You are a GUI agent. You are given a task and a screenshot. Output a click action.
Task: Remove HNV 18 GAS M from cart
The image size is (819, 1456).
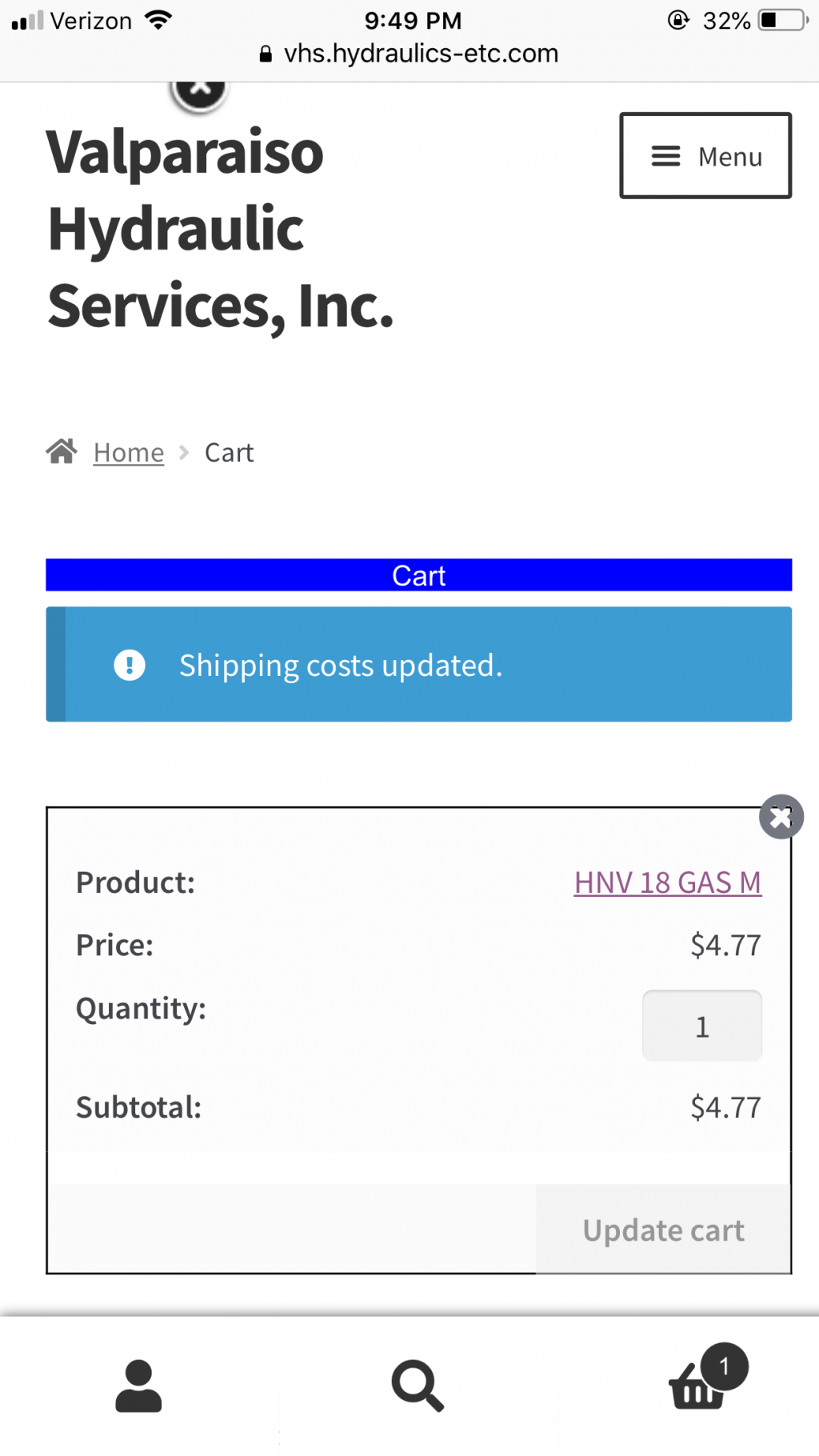pyautogui.click(x=781, y=817)
